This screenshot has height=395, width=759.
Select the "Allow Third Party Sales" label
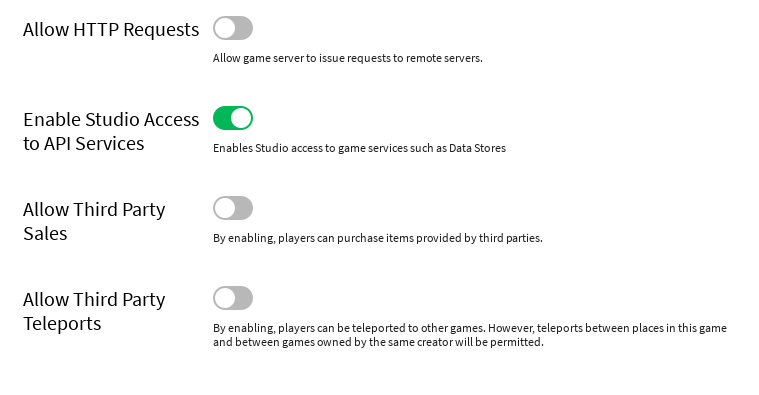coord(94,221)
